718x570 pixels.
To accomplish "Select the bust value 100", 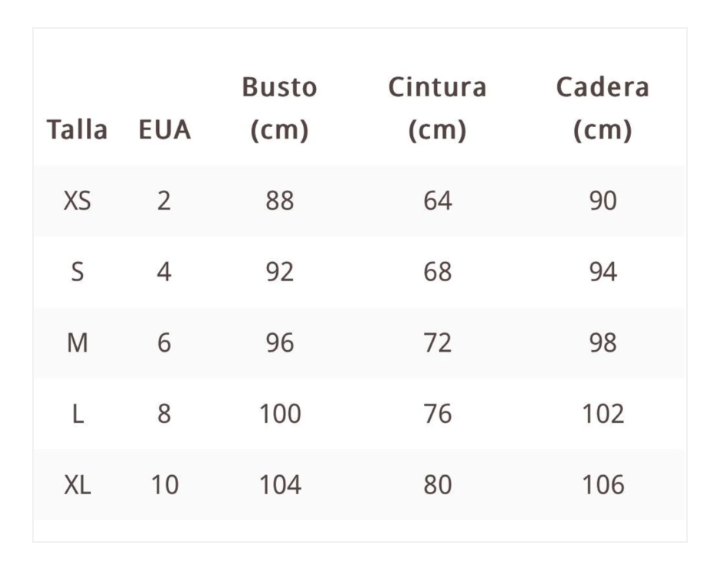I will click(x=279, y=414).
